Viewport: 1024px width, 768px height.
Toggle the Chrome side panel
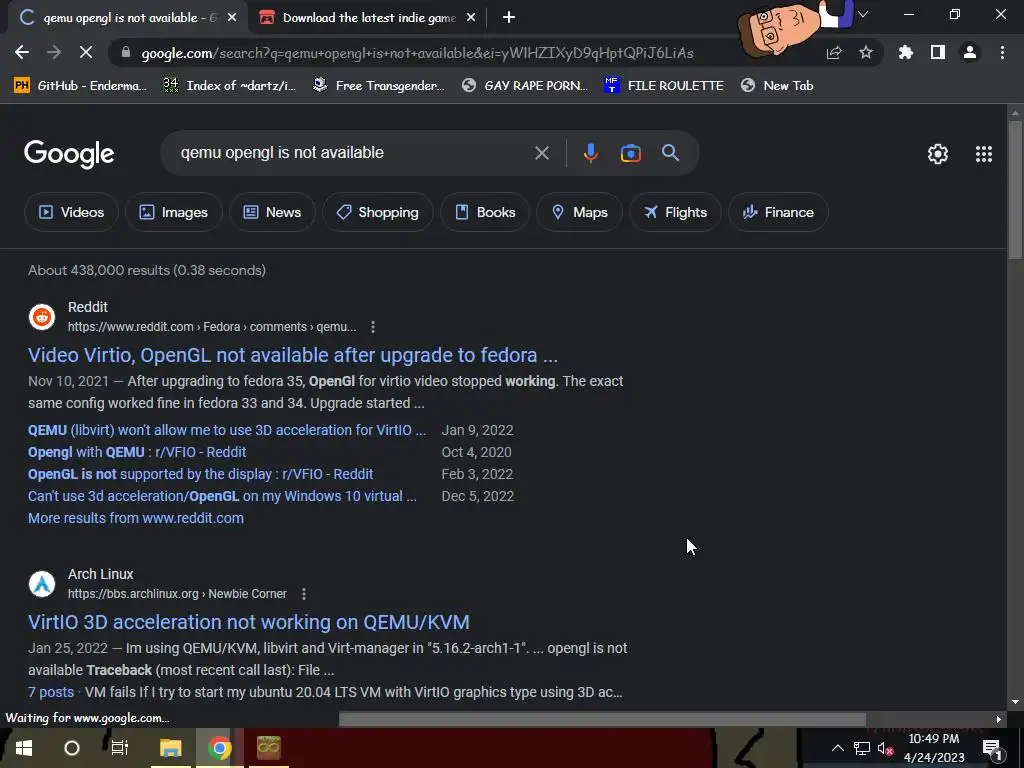tap(938, 52)
